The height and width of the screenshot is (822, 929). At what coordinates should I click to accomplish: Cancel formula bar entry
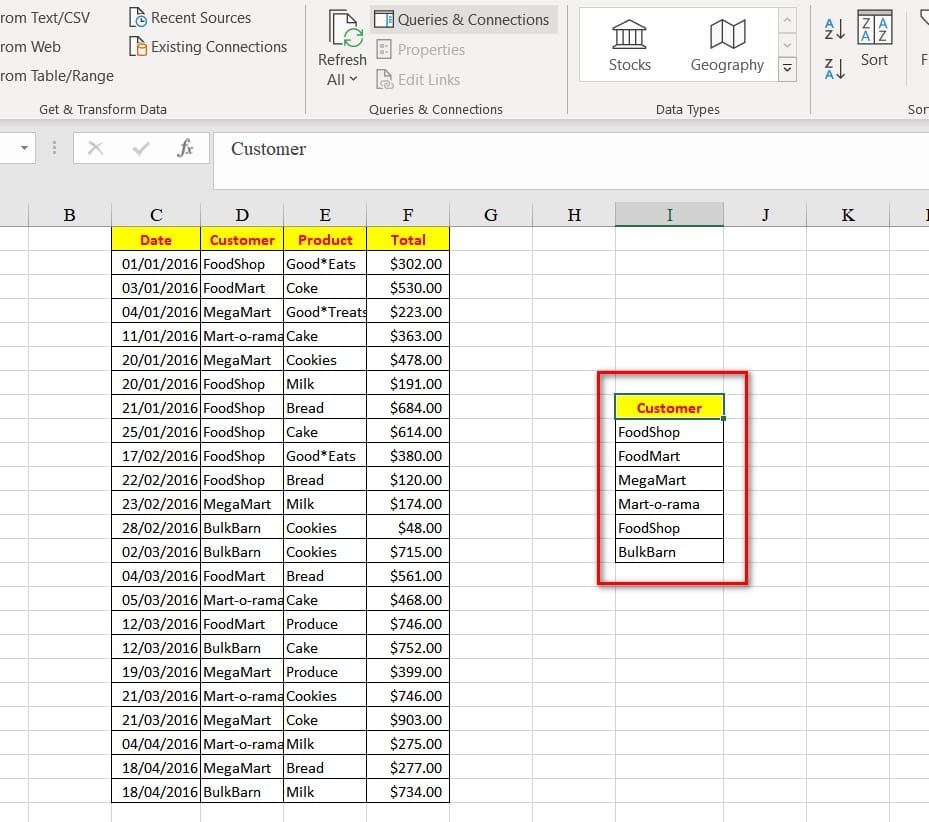click(95, 148)
